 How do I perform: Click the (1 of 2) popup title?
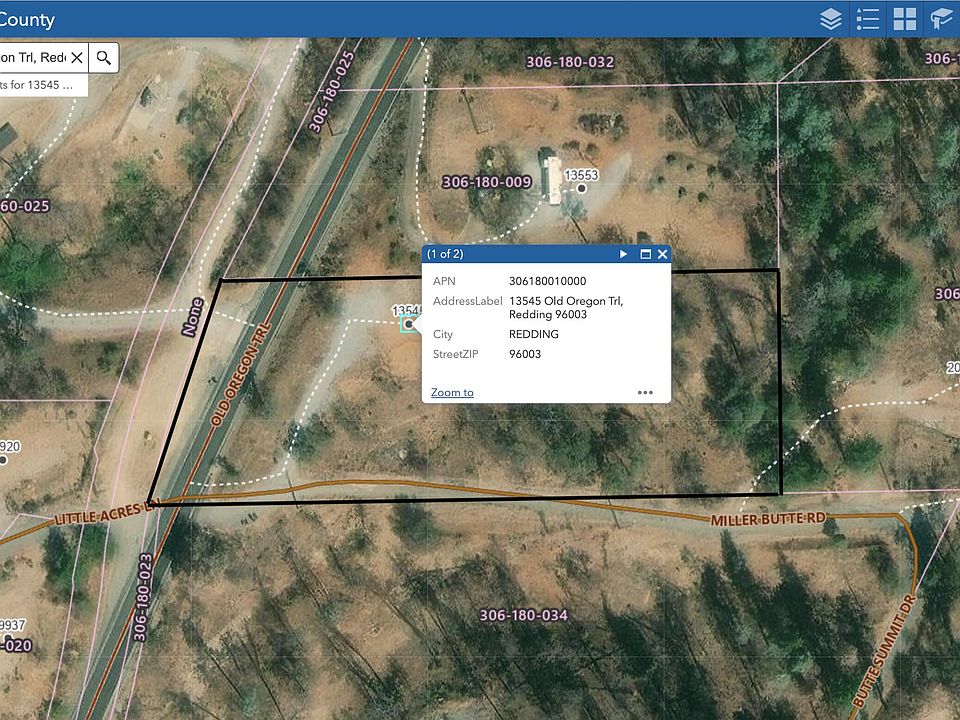click(x=445, y=254)
